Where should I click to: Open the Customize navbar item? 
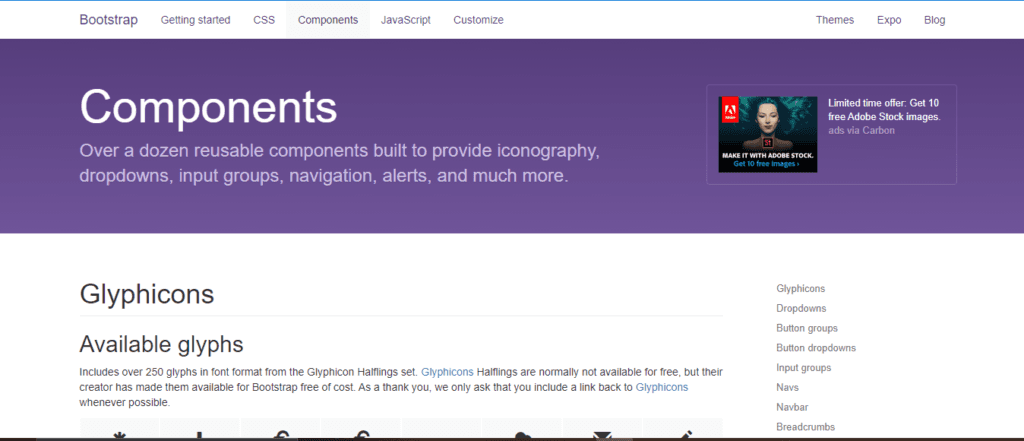(x=478, y=20)
